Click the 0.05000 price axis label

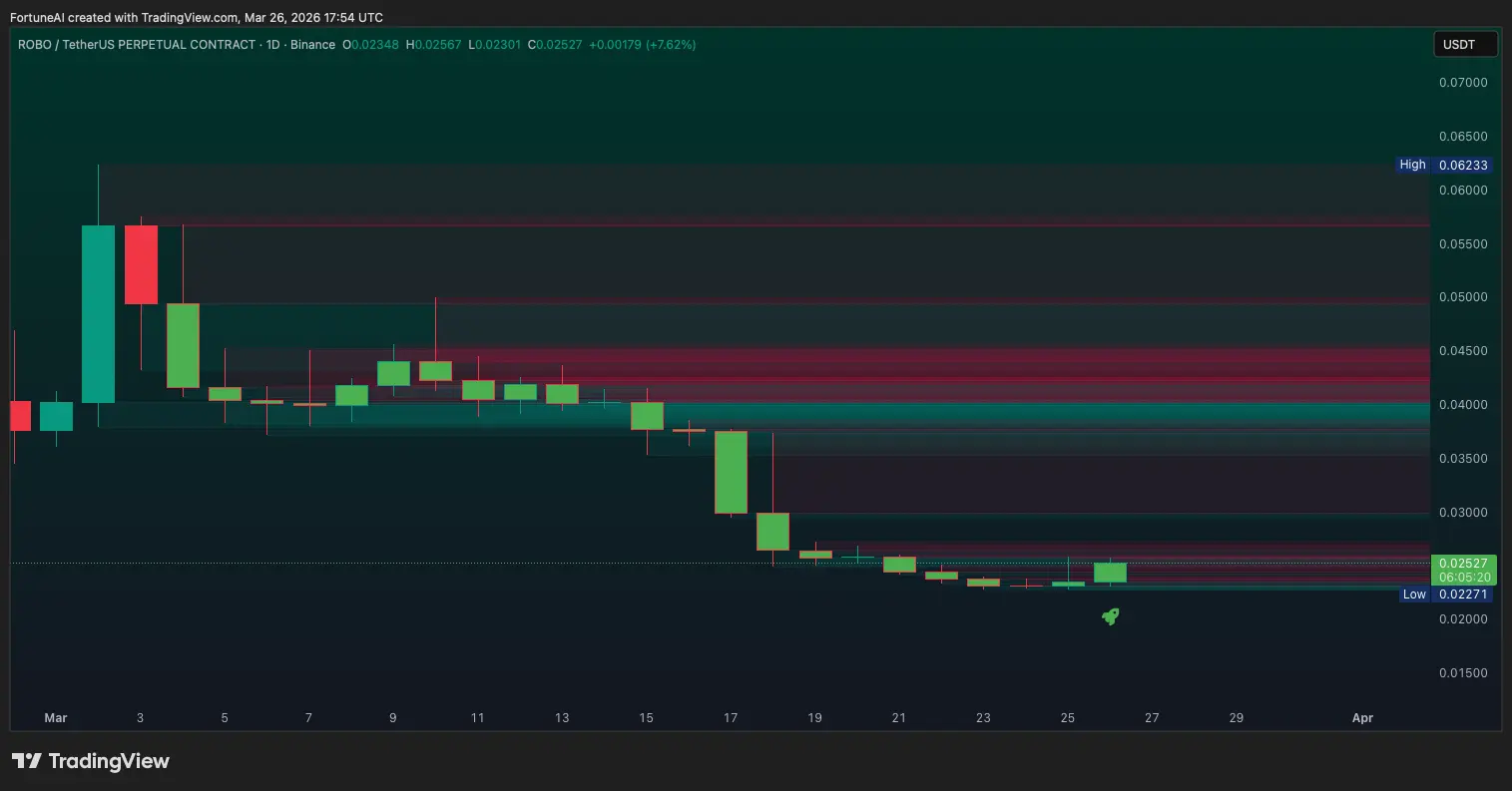1463,297
